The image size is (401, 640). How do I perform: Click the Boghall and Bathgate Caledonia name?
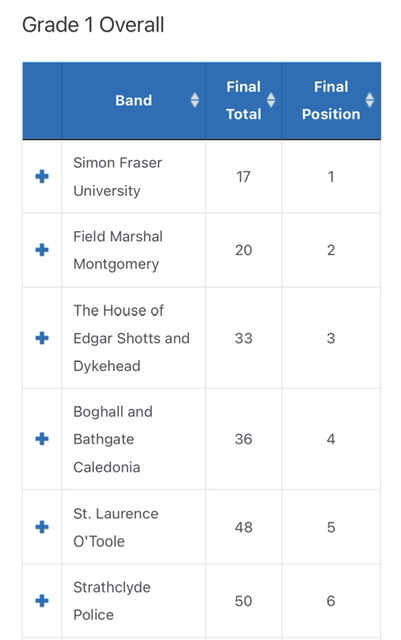tap(113, 439)
